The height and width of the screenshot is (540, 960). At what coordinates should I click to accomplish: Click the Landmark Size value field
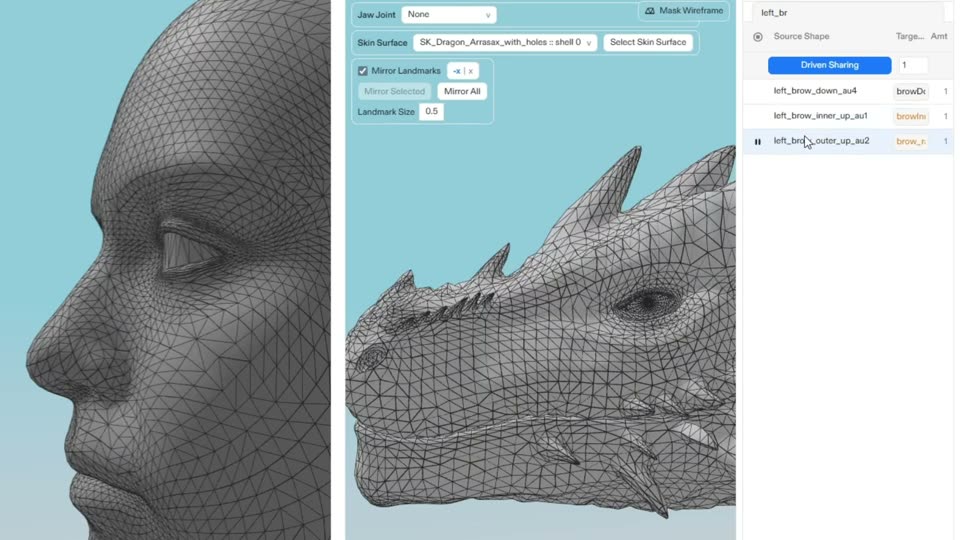tap(431, 111)
